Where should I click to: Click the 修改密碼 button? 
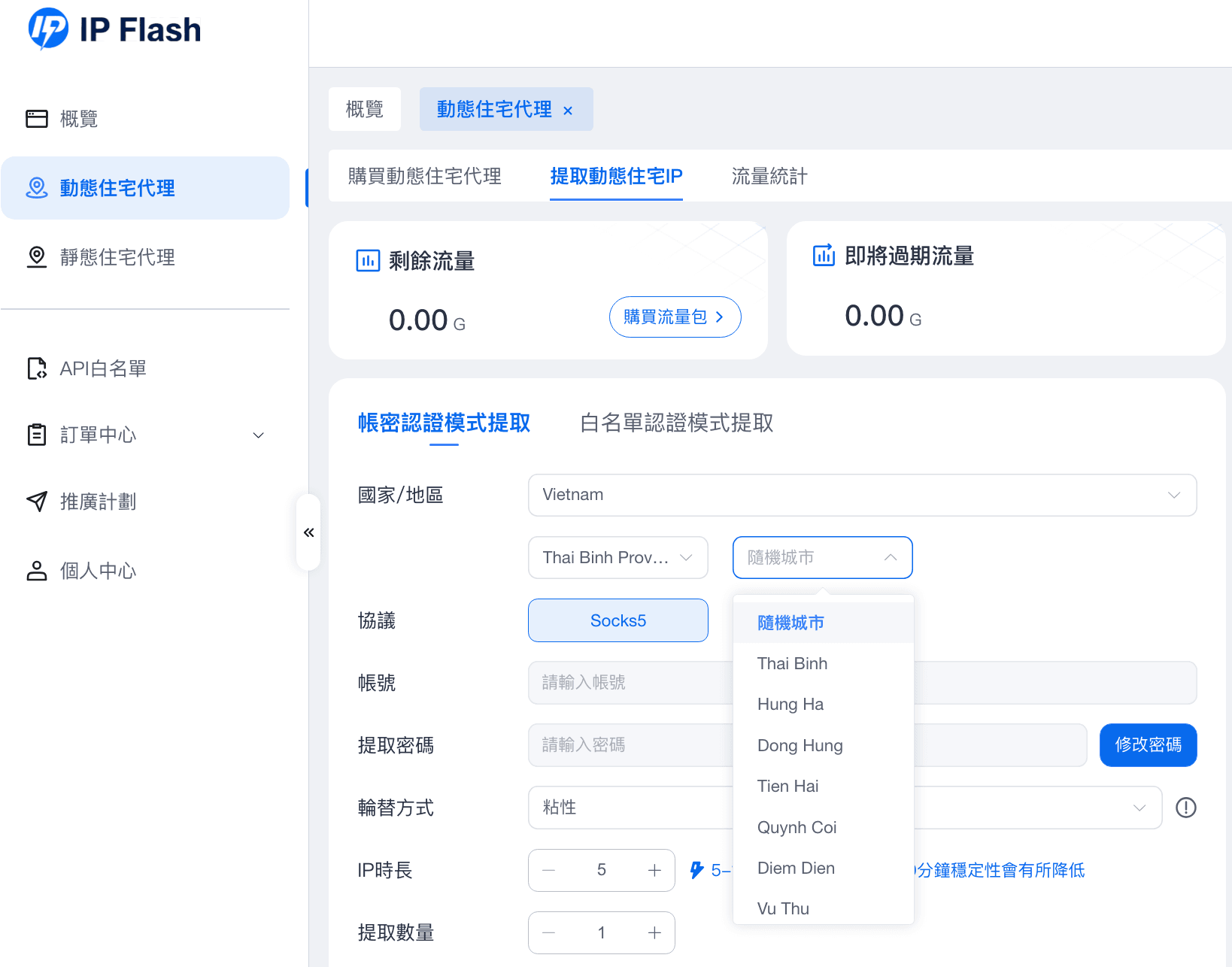pyautogui.click(x=1147, y=745)
